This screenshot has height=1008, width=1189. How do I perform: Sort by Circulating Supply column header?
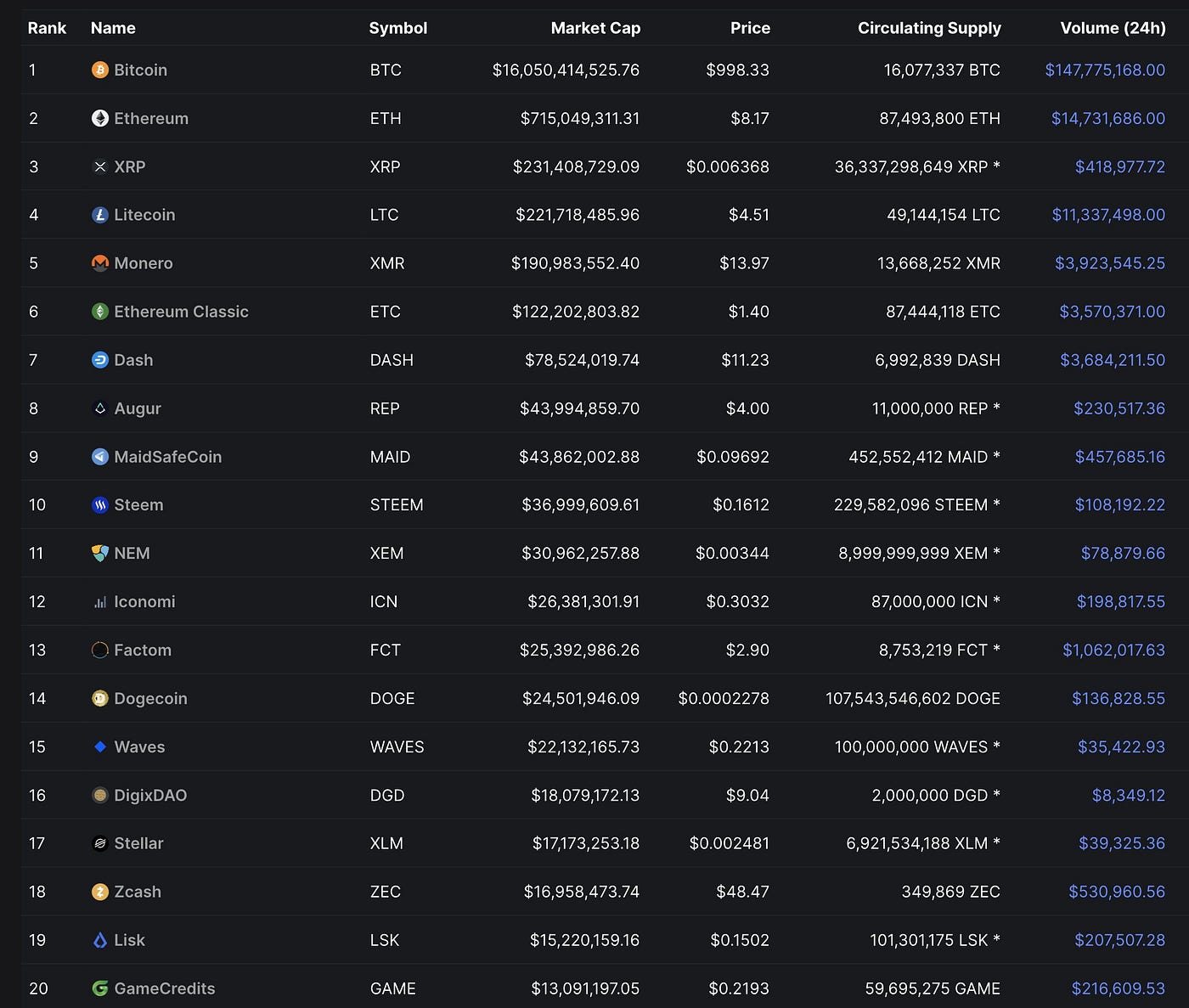point(929,28)
